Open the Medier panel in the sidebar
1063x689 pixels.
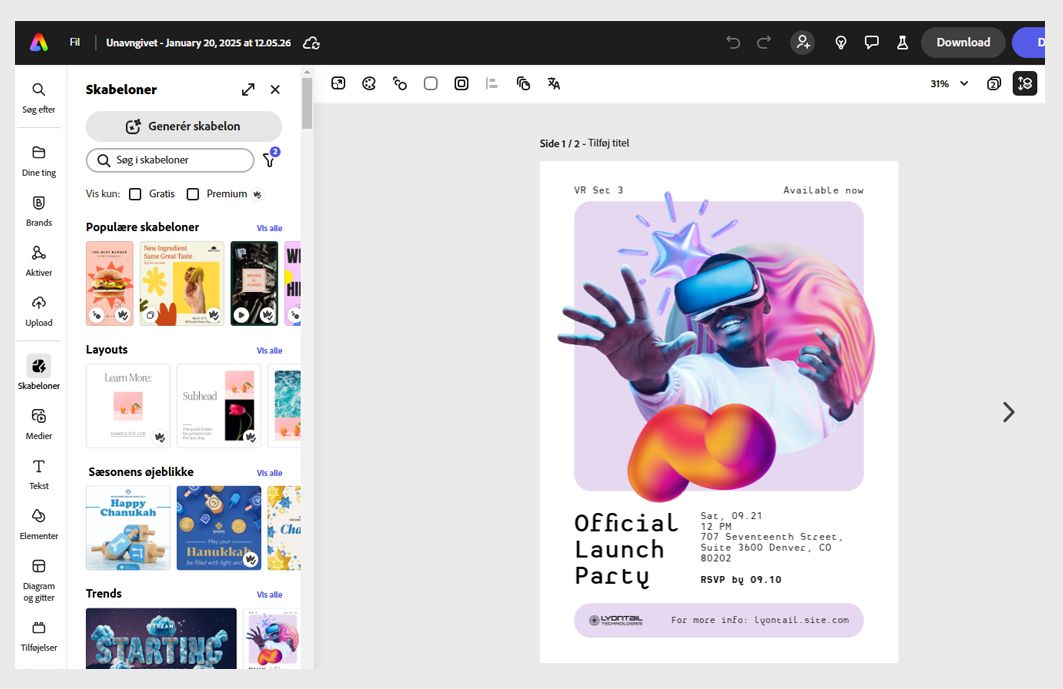pyautogui.click(x=38, y=425)
